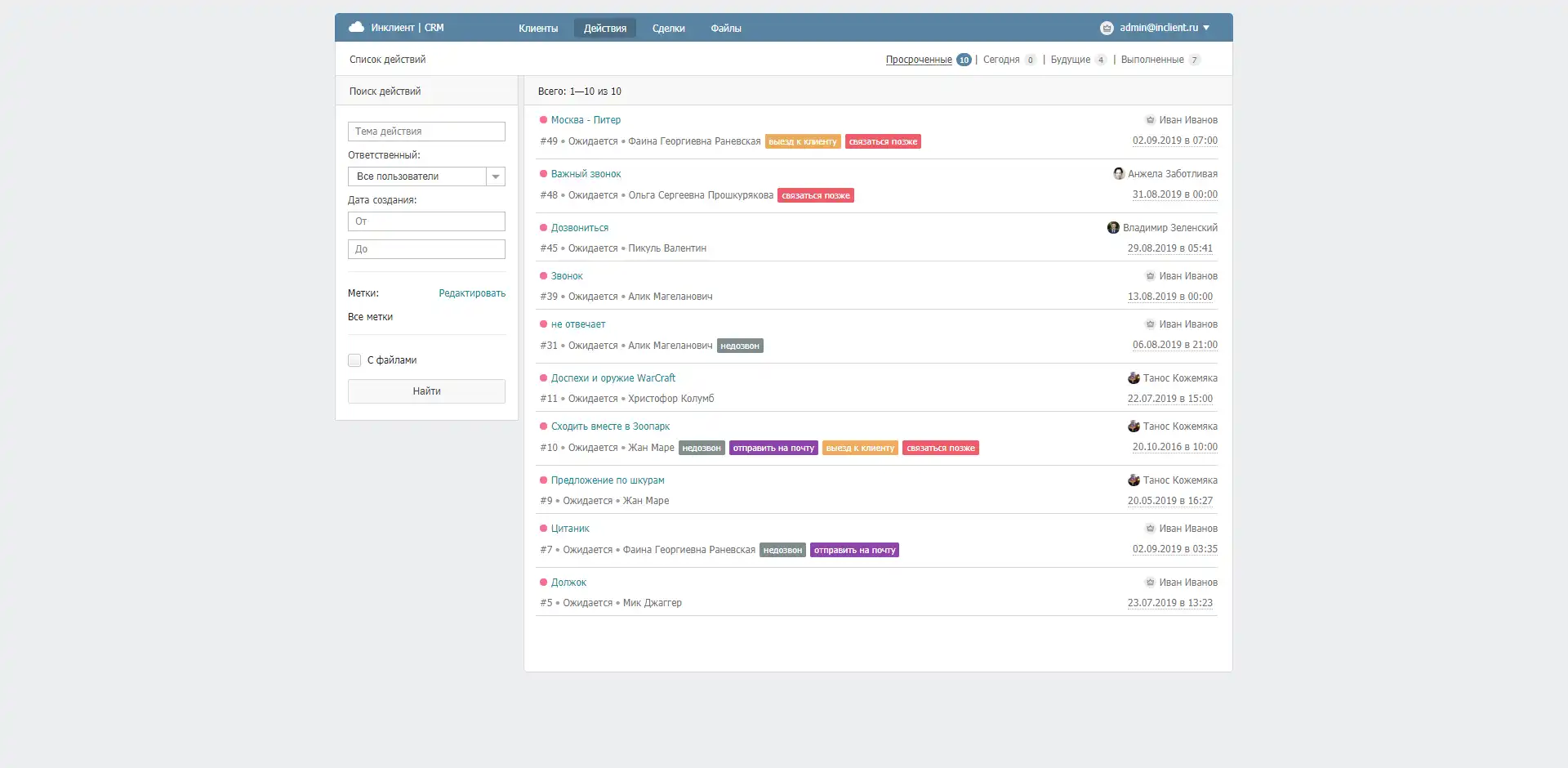Click the pink status dot beside Звонок

tap(543, 276)
